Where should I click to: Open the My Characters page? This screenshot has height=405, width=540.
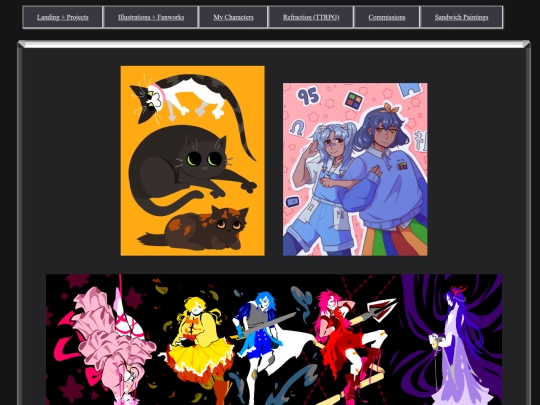click(x=233, y=17)
